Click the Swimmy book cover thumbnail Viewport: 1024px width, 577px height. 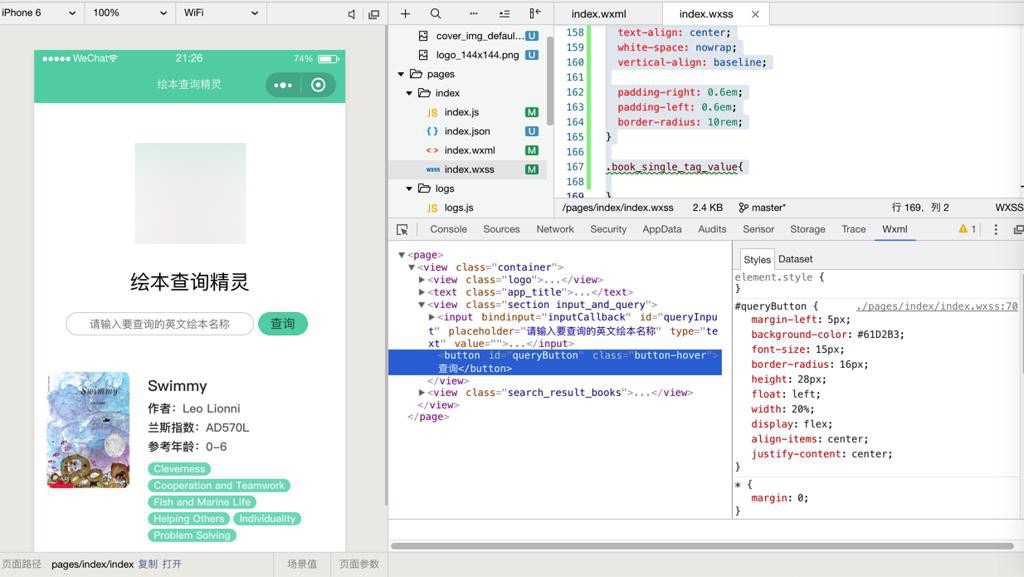89,430
